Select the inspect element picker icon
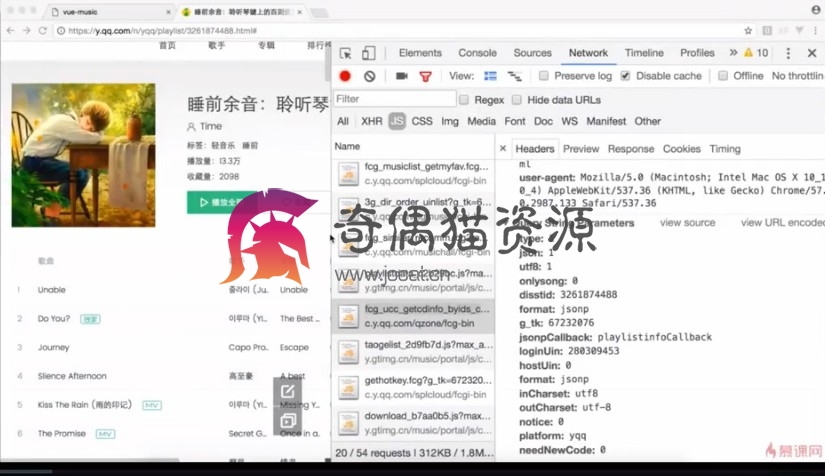The image size is (825, 476). (x=345, y=53)
